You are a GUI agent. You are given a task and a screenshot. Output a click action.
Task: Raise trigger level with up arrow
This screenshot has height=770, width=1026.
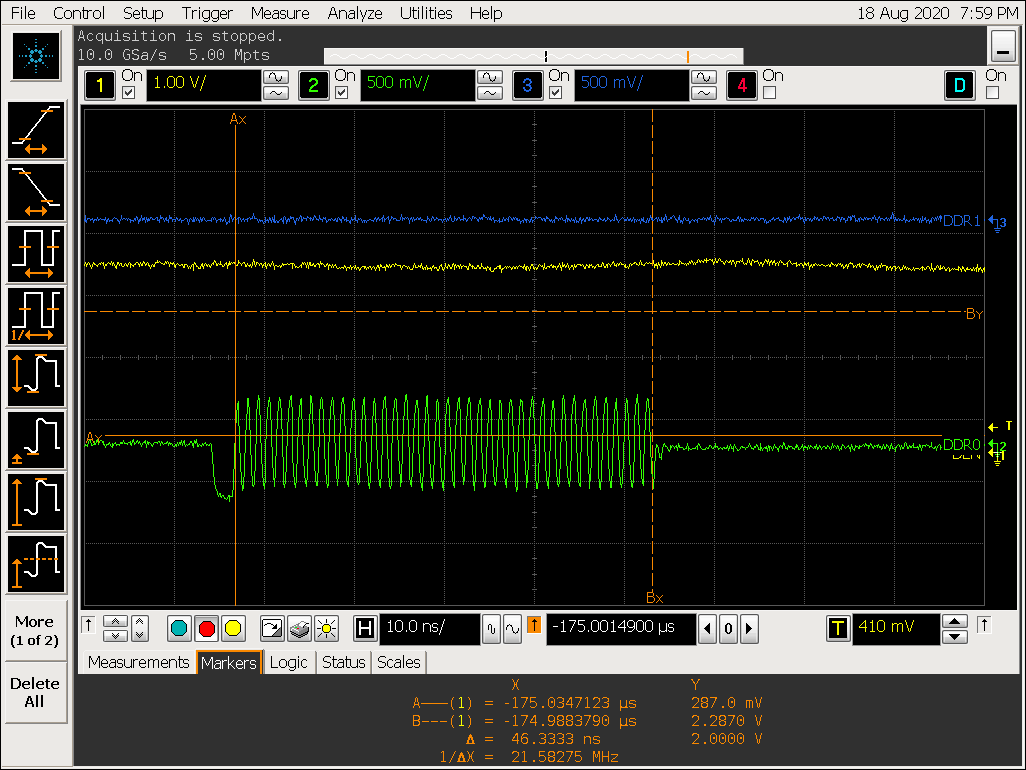[955, 621]
